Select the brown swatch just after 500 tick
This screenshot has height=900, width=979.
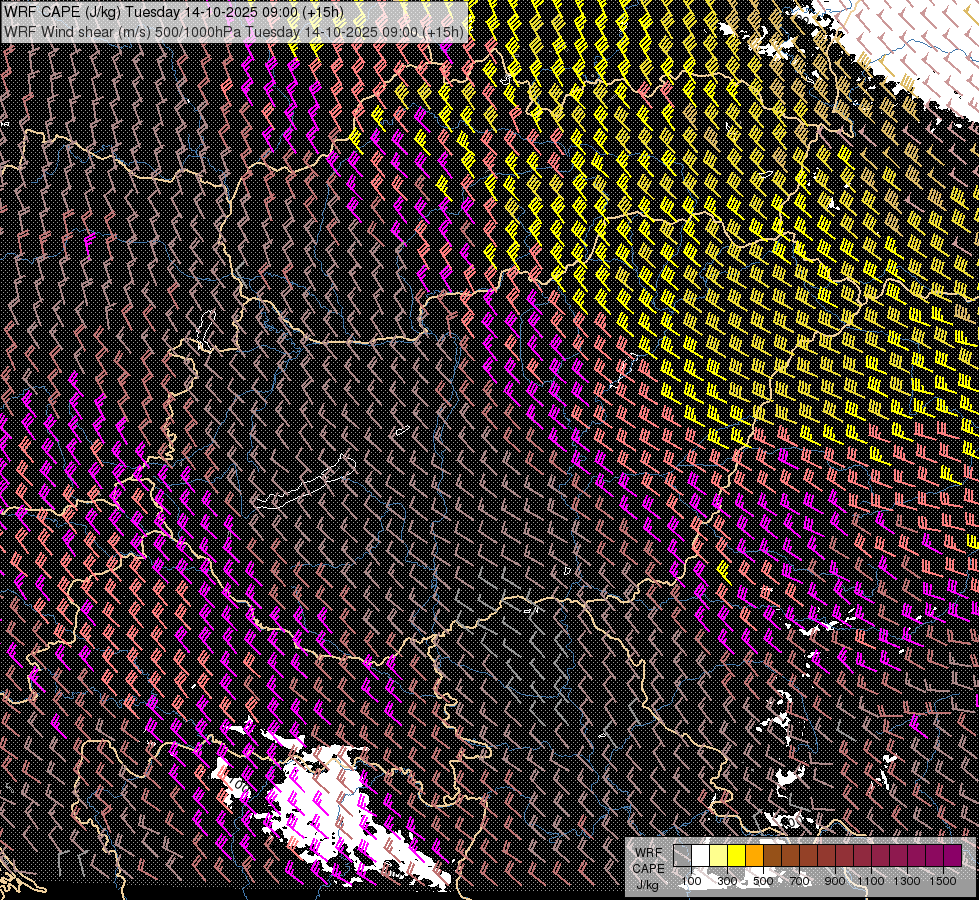(772, 855)
